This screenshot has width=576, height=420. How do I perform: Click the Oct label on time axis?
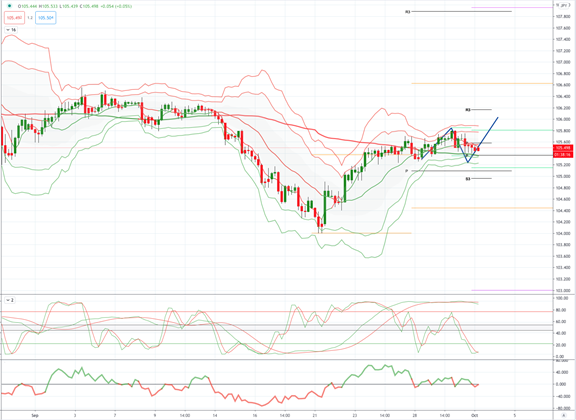pyautogui.click(x=474, y=416)
